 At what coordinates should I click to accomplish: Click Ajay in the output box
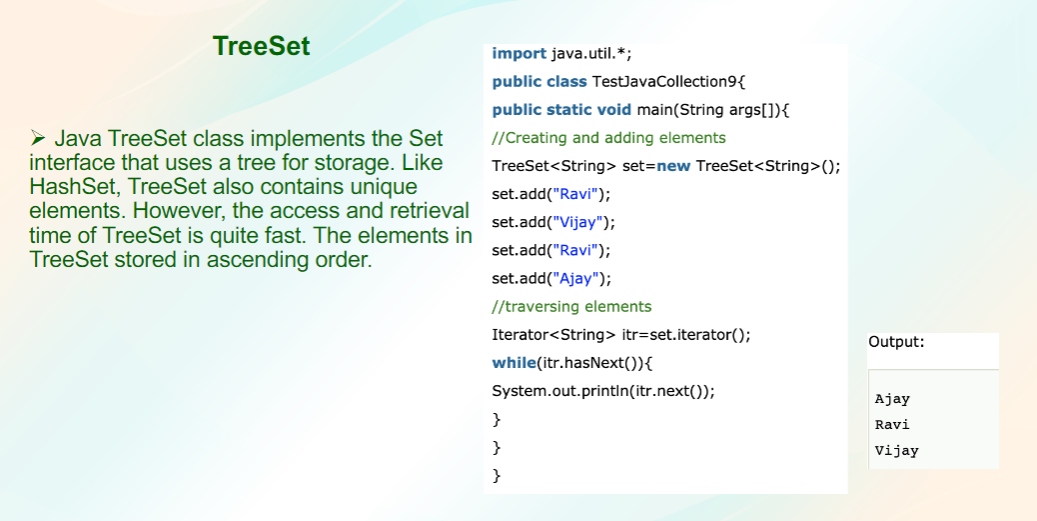point(892,399)
